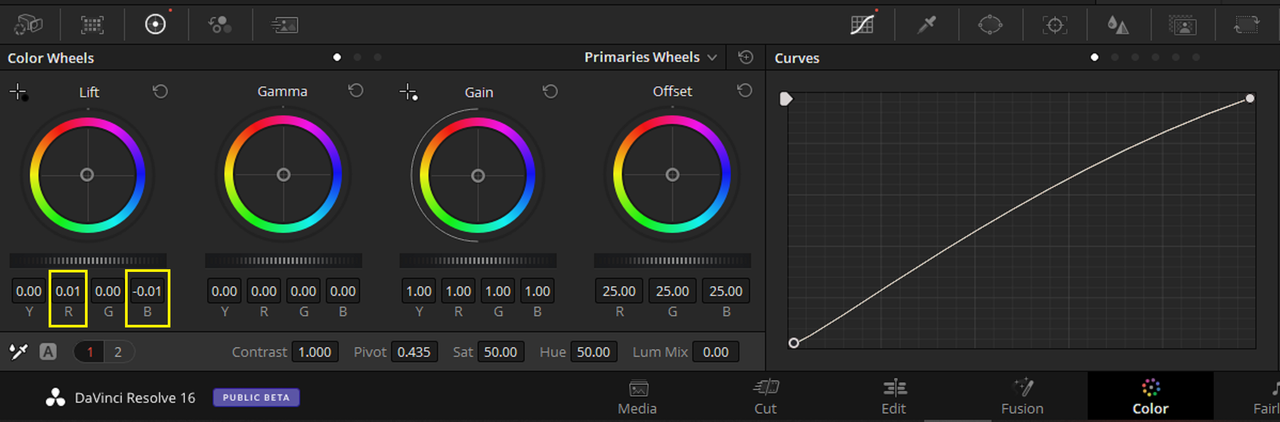Click the curve's top-left arrow handle
The image size is (1280, 422).
786,99
